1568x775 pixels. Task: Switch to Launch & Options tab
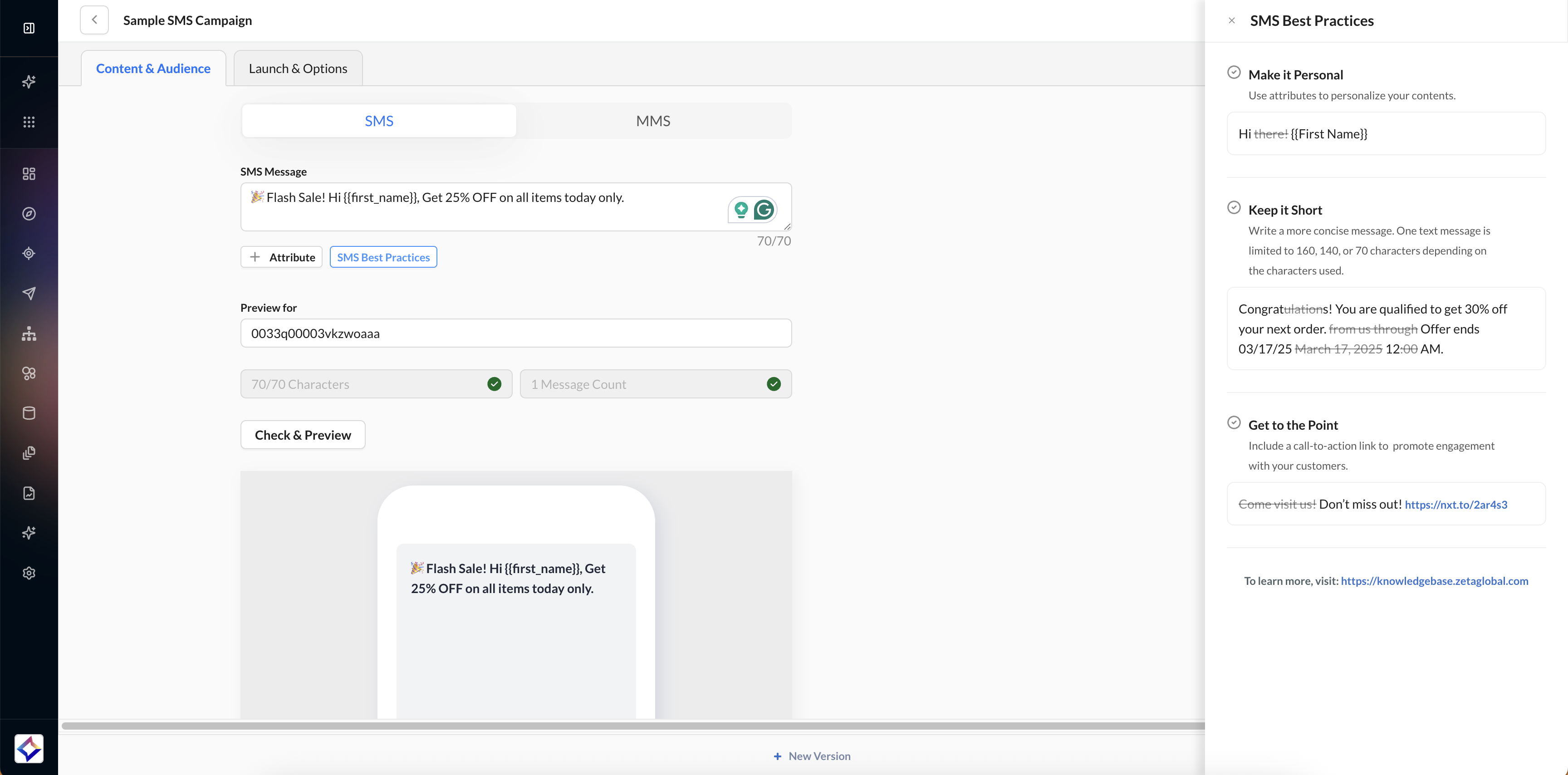point(298,69)
